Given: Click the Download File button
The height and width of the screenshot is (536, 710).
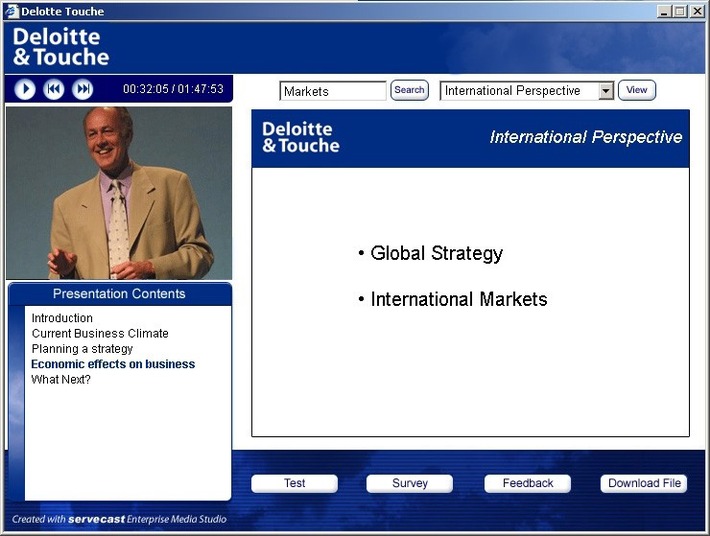Looking at the screenshot, I should pos(644,483).
